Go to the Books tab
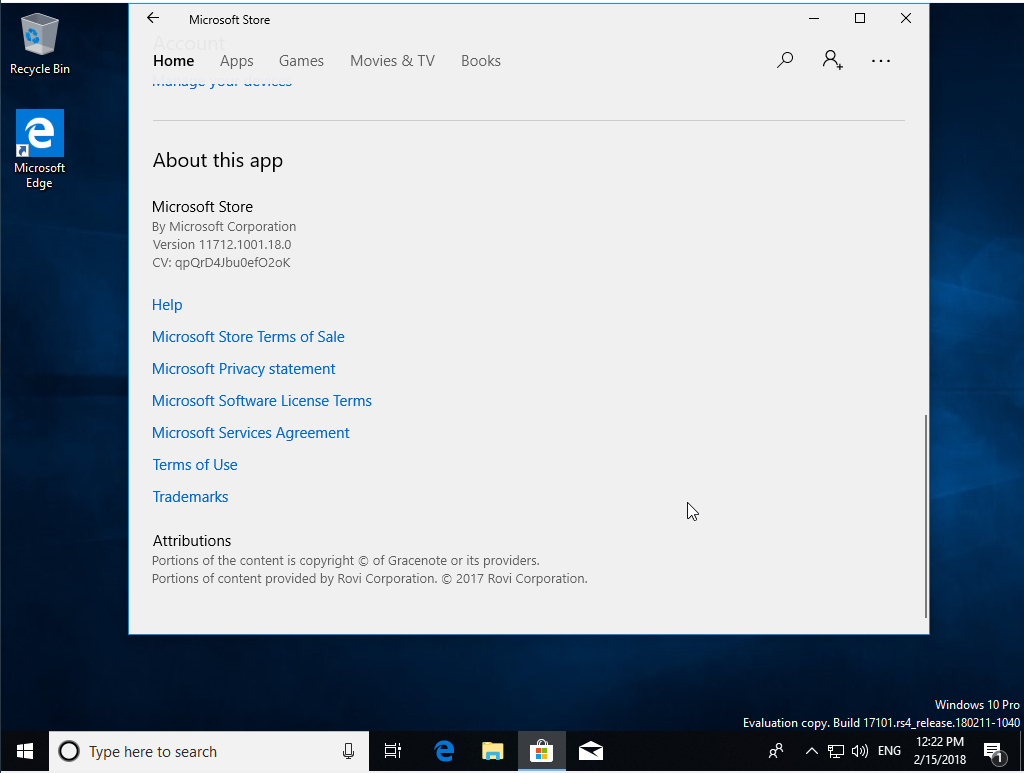 pos(481,61)
